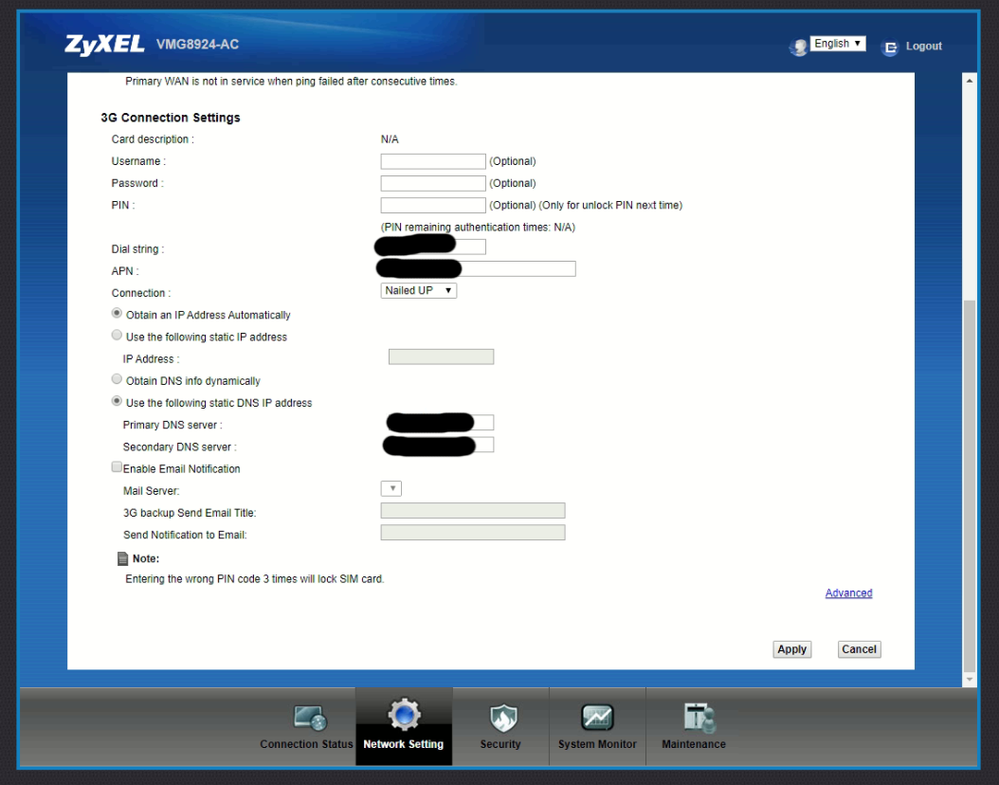Screen dimensions: 999x785
Task: Select Use the following static IP address
Action: click(117, 336)
